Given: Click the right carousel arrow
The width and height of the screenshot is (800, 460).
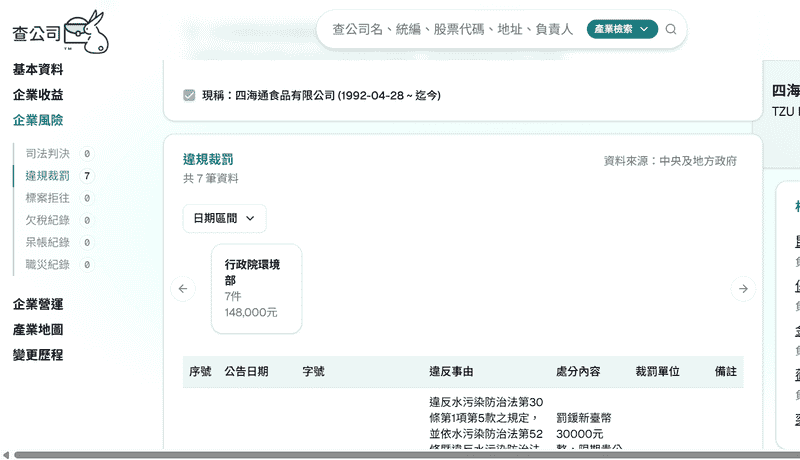Looking at the screenshot, I should pyautogui.click(x=742, y=289).
